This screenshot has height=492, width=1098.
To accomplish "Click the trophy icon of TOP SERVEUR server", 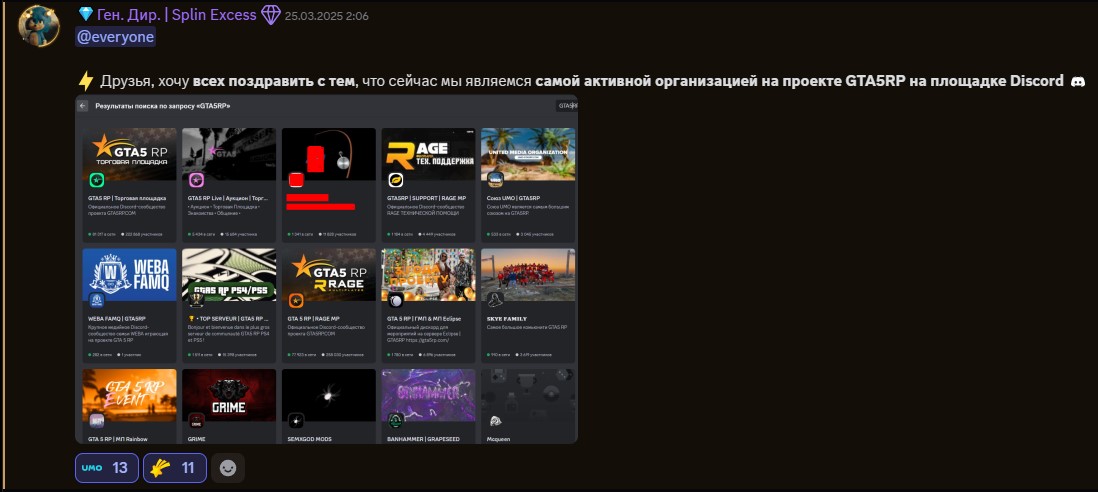I will pyautogui.click(x=197, y=301).
